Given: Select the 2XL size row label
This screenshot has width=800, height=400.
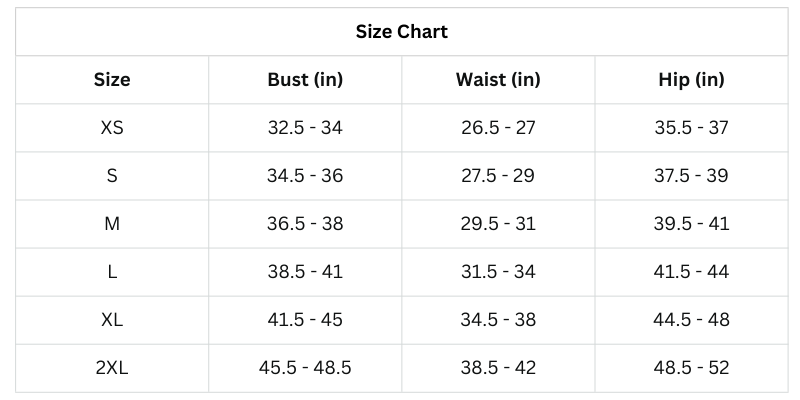Looking at the screenshot, I should tap(112, 367).
